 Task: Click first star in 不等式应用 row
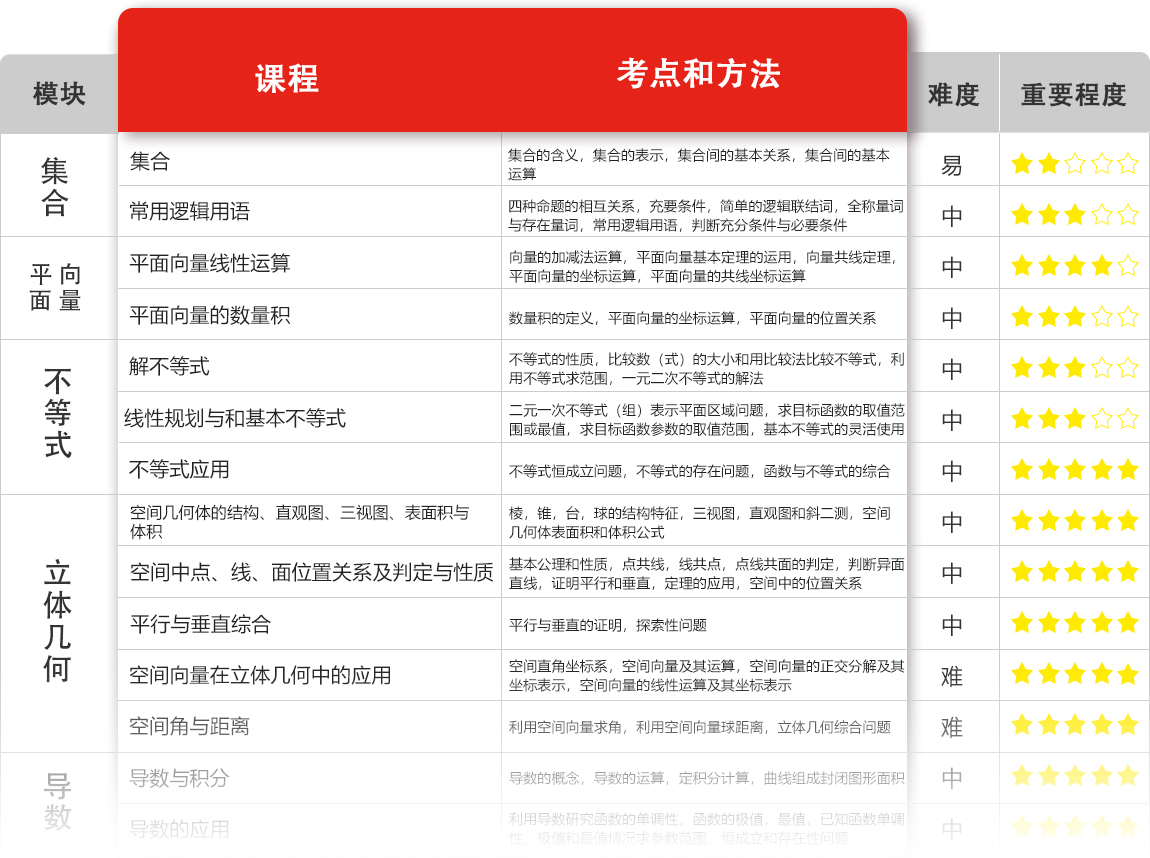coord(1022,469)
